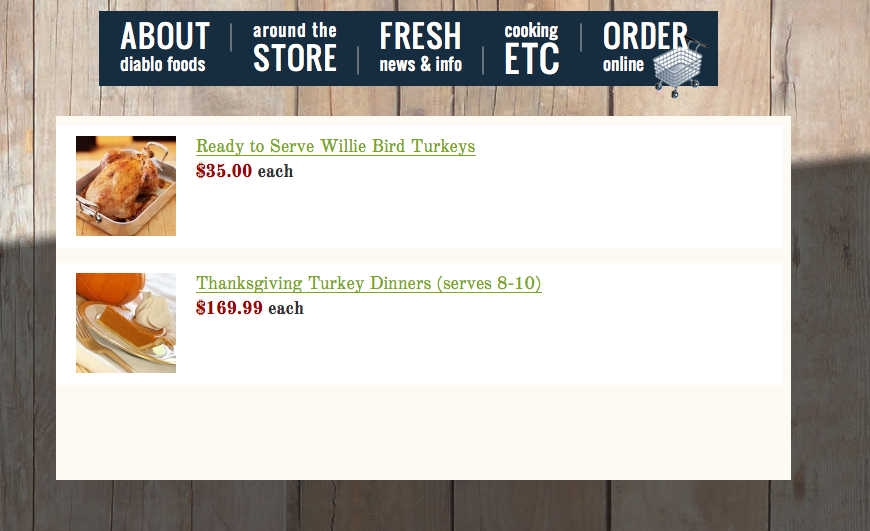Go to Fresh News & Info
870x531 pixels.
420,48
